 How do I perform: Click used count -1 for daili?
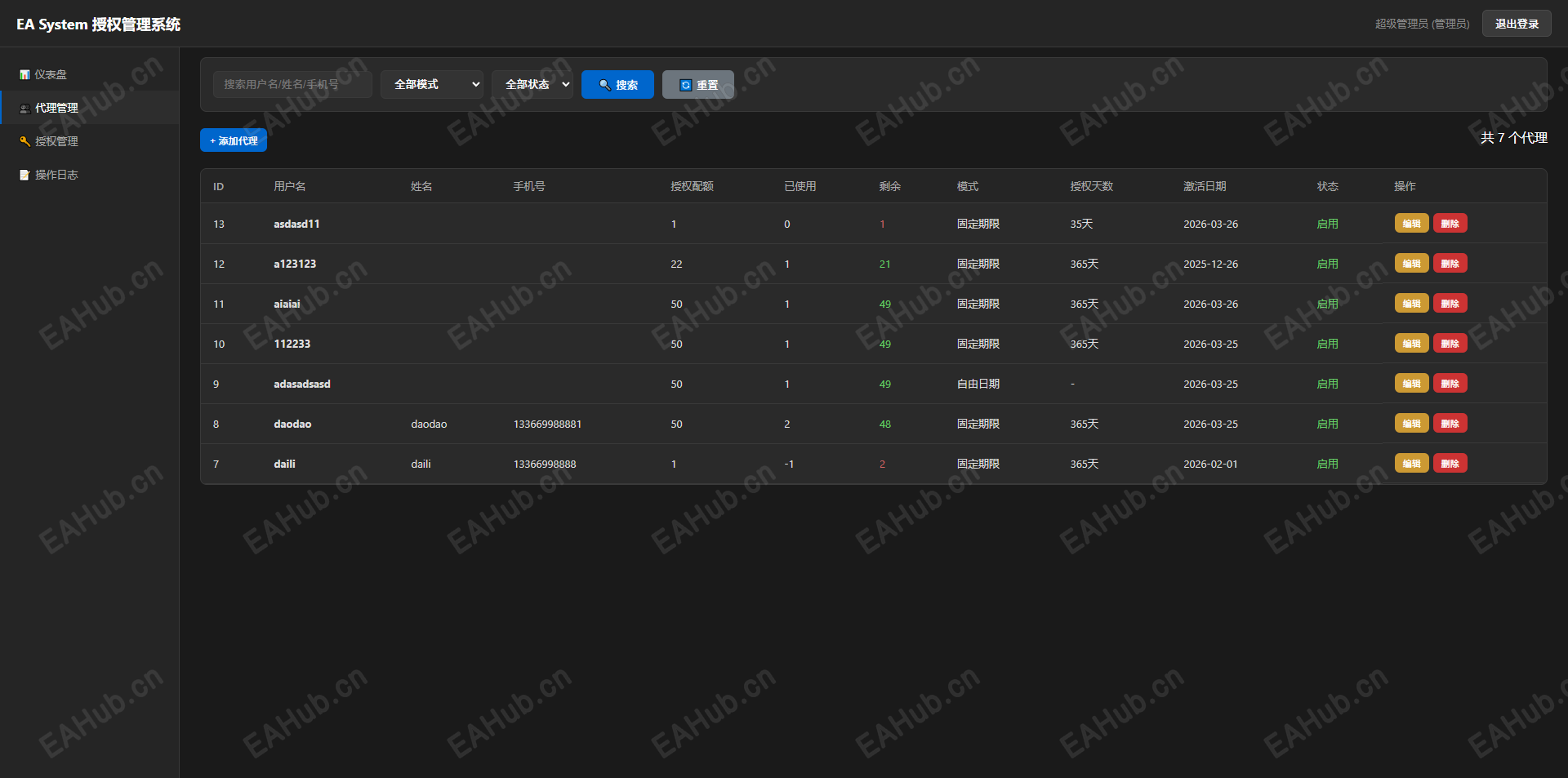(x=789, y=464)
